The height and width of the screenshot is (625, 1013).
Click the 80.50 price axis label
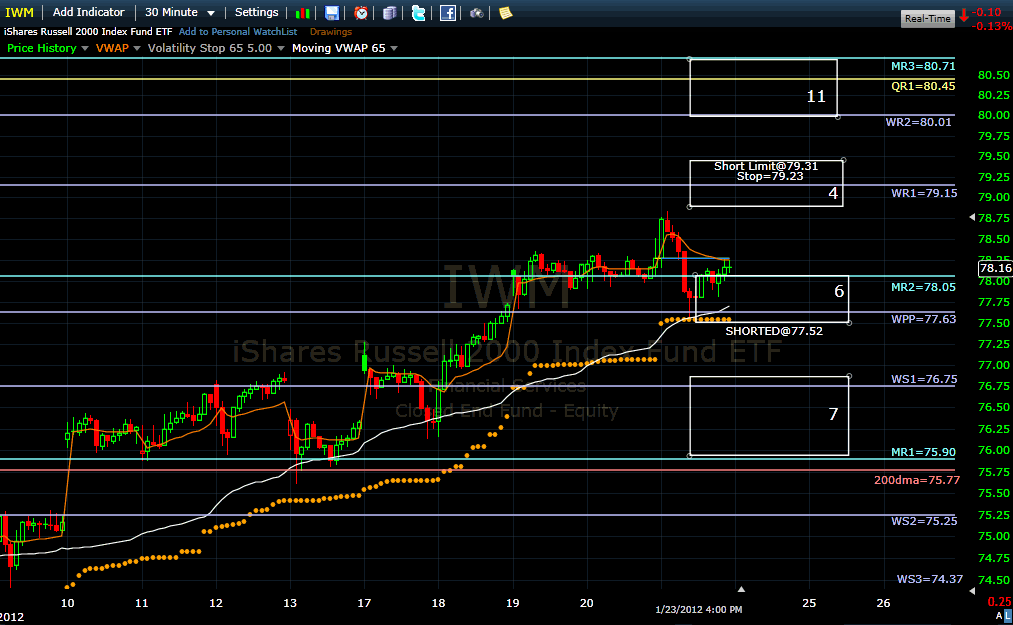point(994,75)
